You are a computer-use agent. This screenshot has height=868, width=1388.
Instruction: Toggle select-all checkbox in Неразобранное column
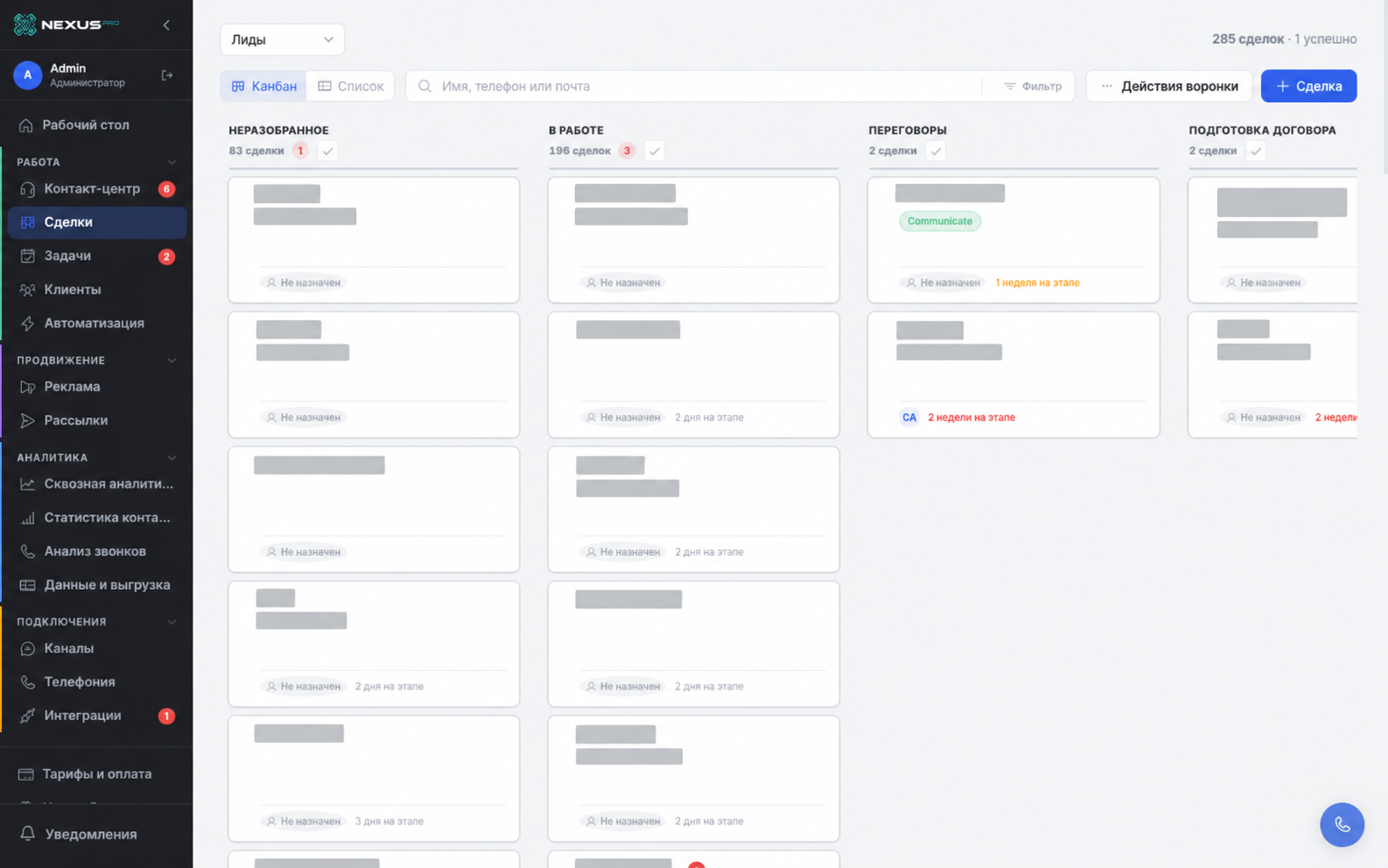327,150
